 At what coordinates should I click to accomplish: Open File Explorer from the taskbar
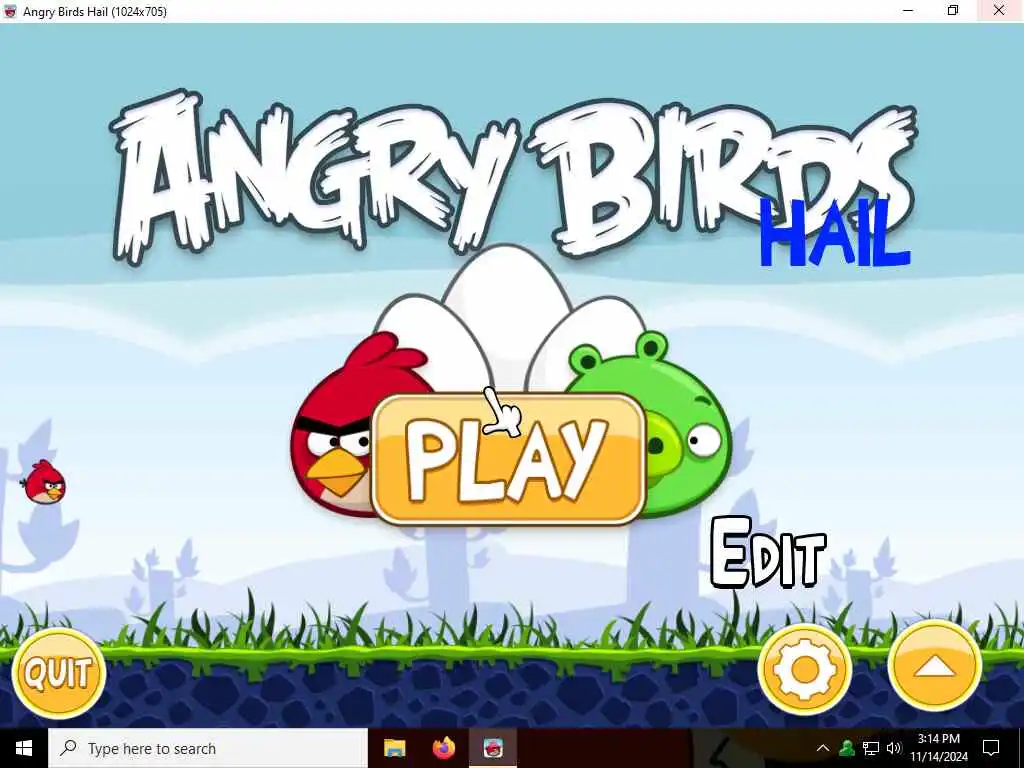coord(394,748)
